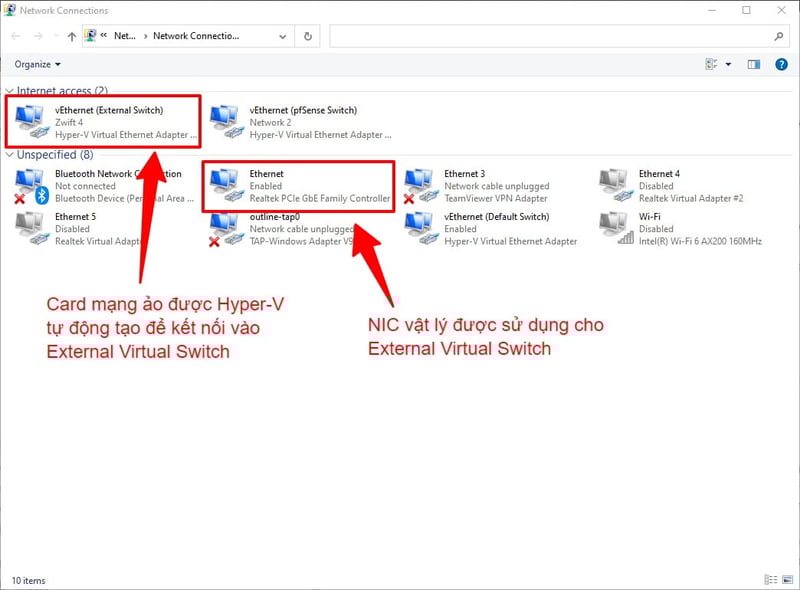
Task: Open the Organize dropdown menu
Action: tap(38, 64)
